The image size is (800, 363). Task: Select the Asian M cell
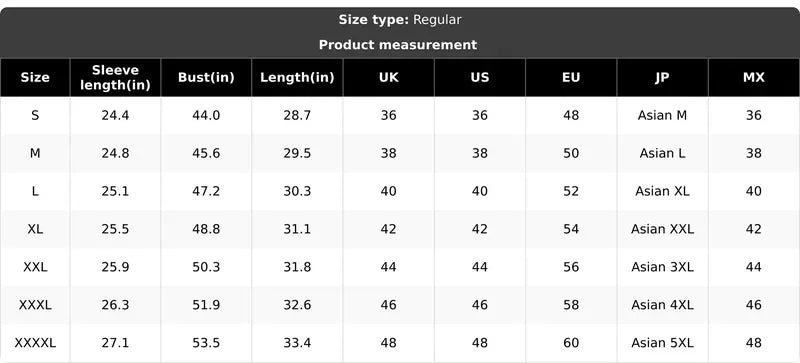(662, 115)
